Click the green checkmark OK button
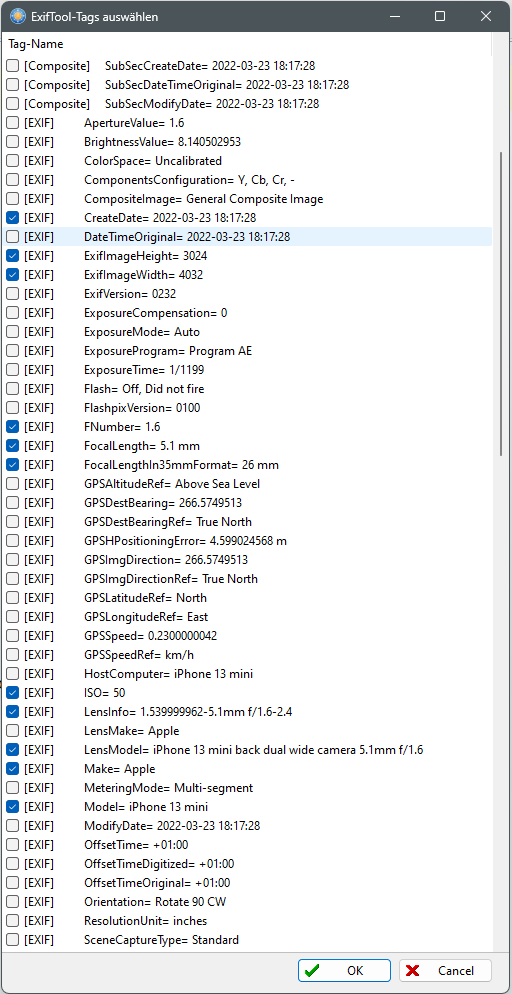The image size is (512, 994). tap(344, 971)
